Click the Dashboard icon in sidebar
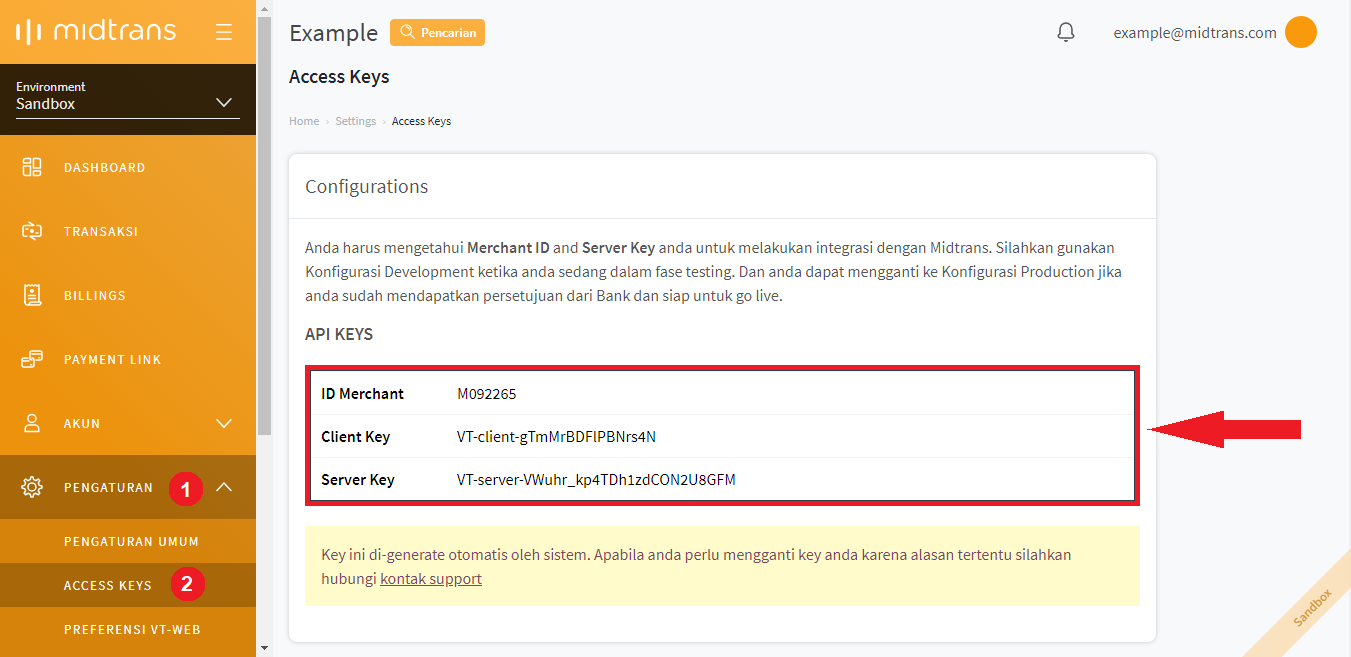1351x657 pixels. pyautogui.click(x=32, y=167)
